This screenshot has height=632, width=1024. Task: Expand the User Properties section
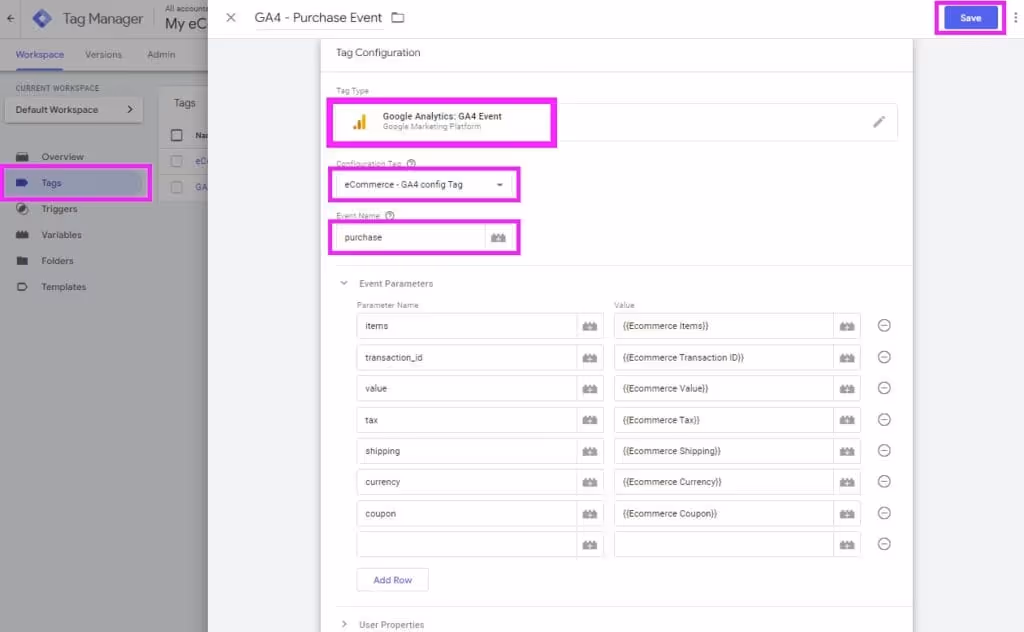pos(344,624)
